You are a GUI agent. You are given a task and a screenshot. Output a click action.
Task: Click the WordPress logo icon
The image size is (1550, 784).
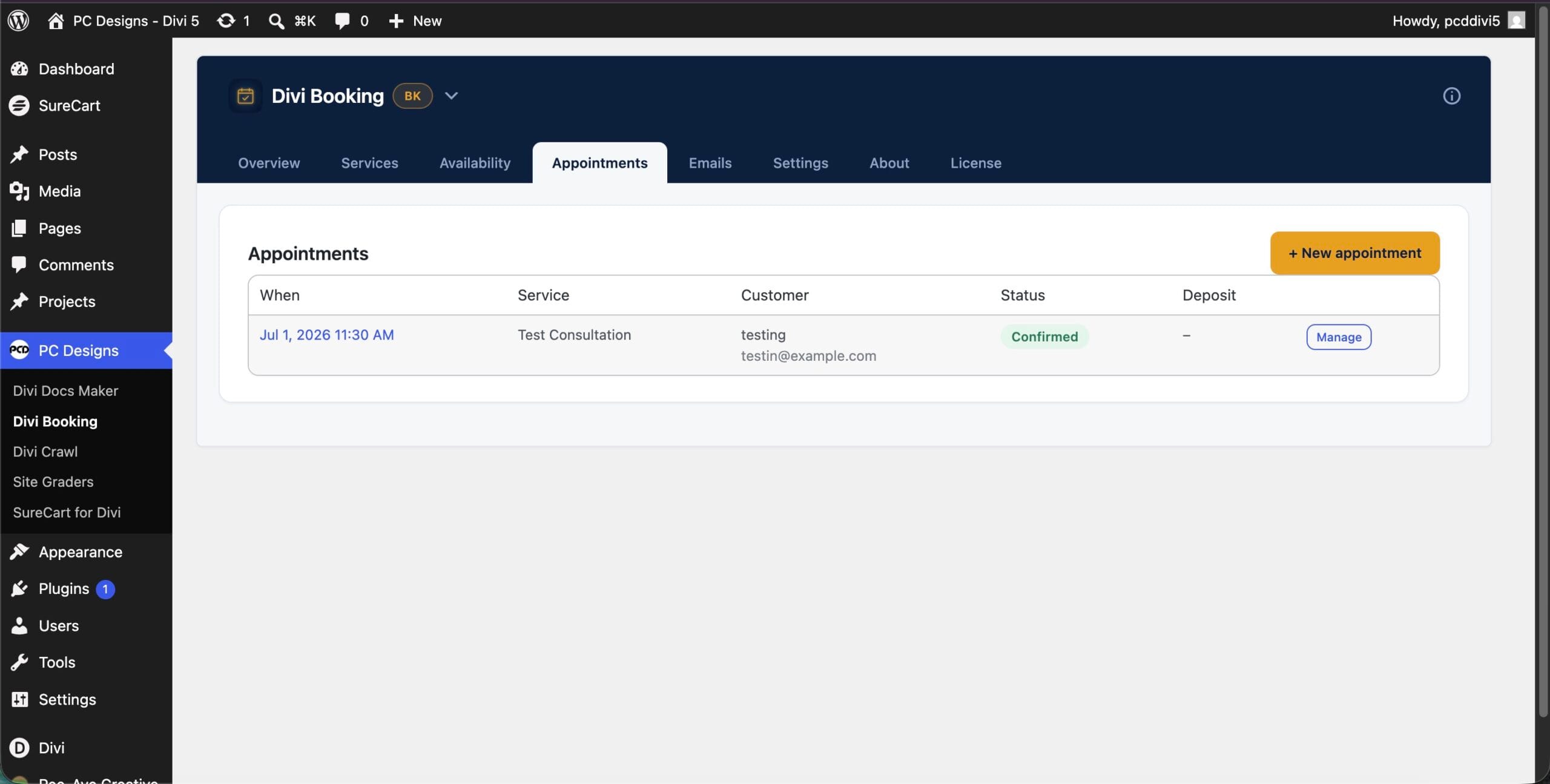pyautogui.click(x=18, y=21)
